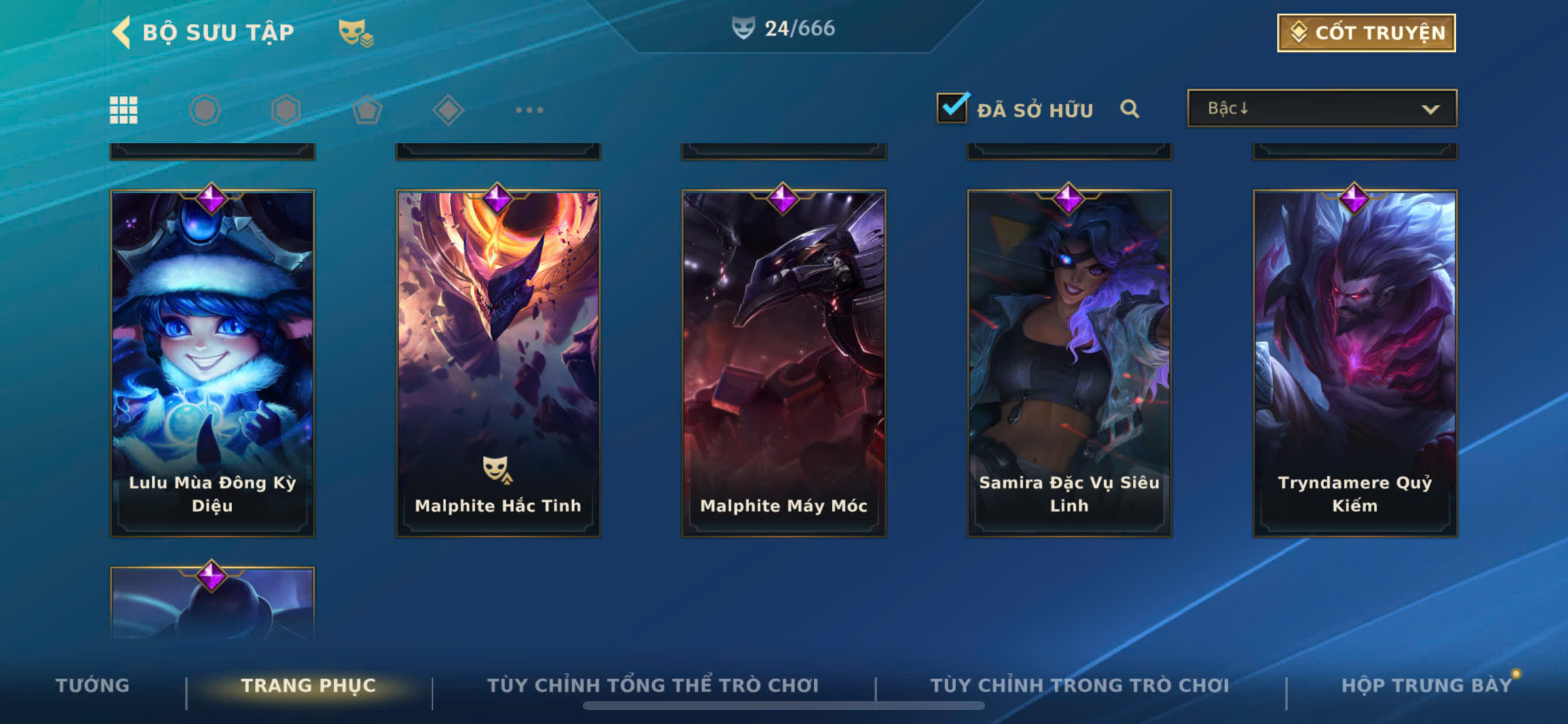Open the gold mask coins icon

pyautogui.click(x=355, y=33)
